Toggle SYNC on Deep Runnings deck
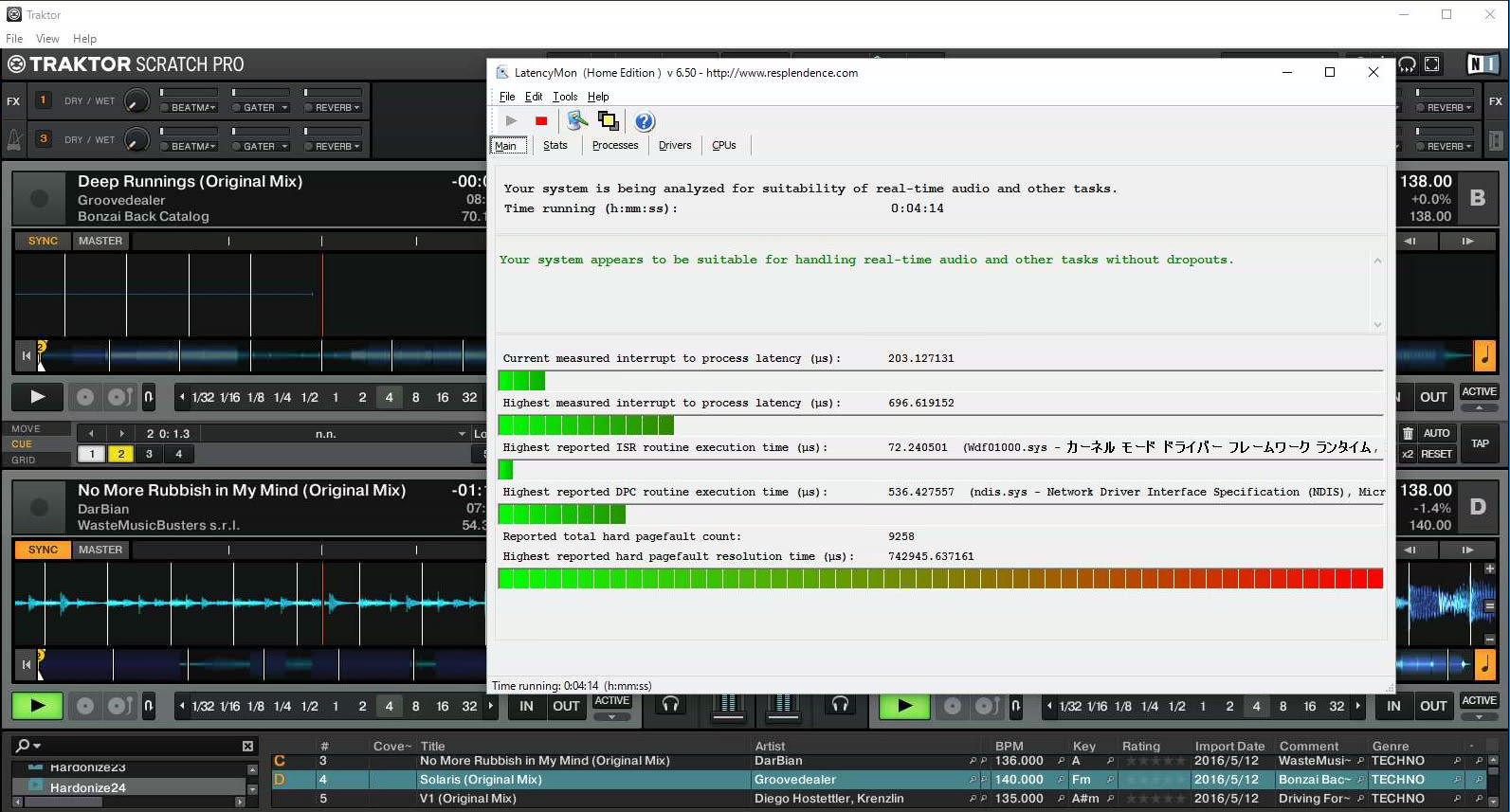Viewport: 1510px width, 812px height. pos(43,241)
